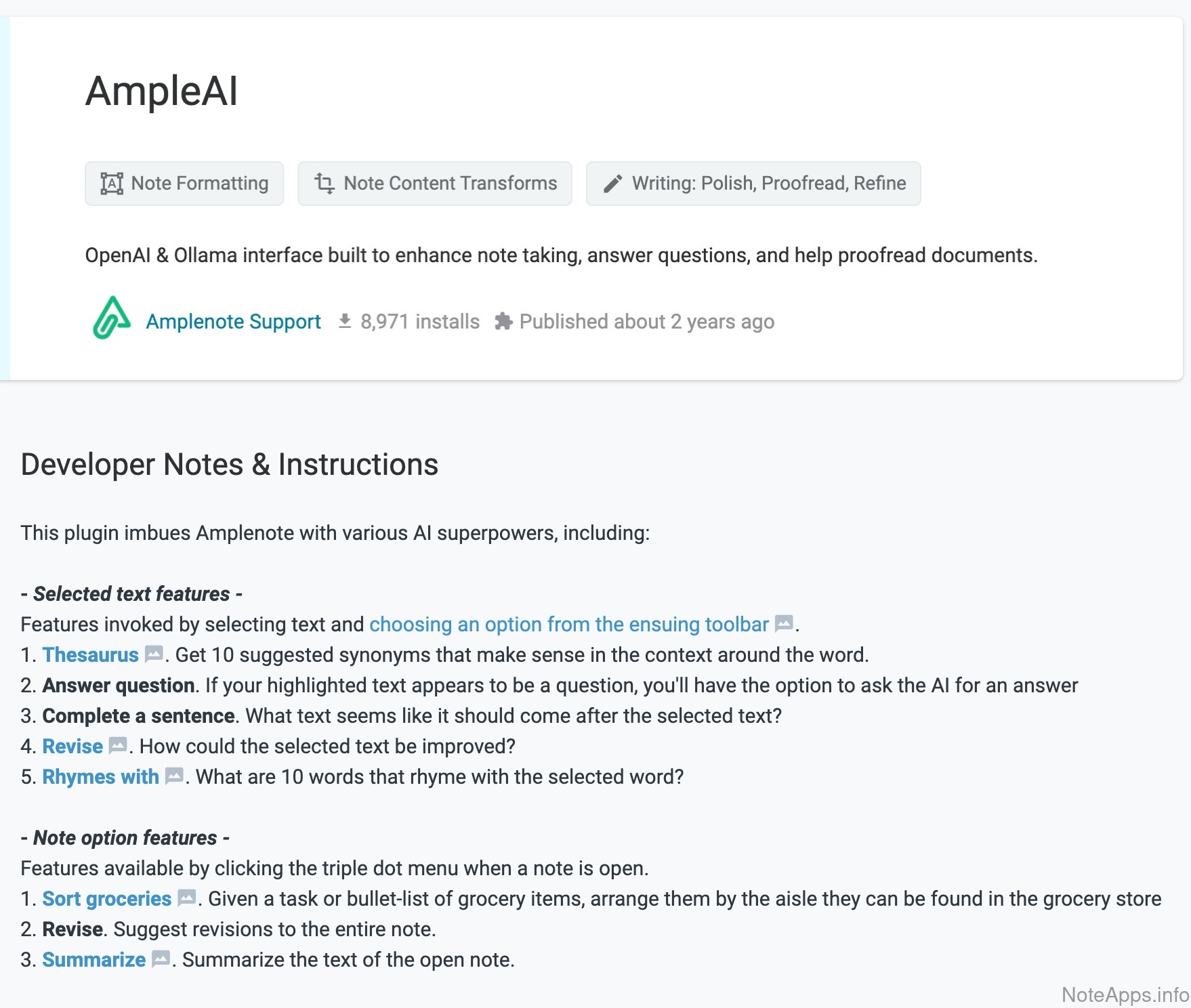Follow the choosing an option toolbar link
1191x1008 pixels.
click(568, 624)
